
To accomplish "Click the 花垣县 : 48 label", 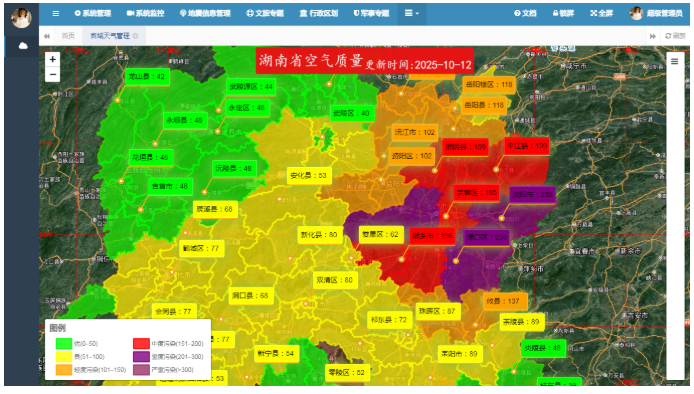I will coord(150,158).
